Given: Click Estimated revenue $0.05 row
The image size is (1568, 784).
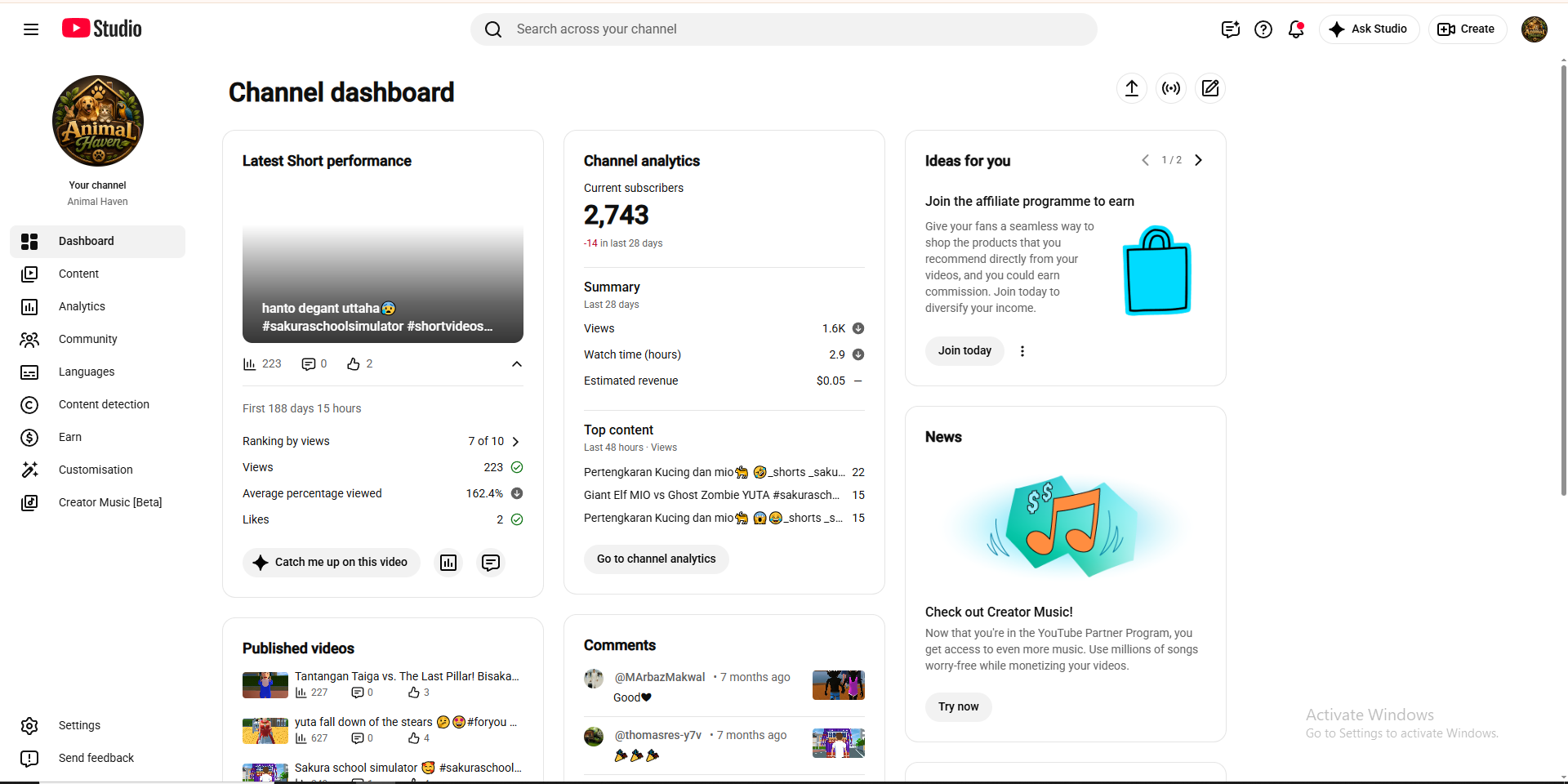Looking at the screenshot, I should click(724, 381).
